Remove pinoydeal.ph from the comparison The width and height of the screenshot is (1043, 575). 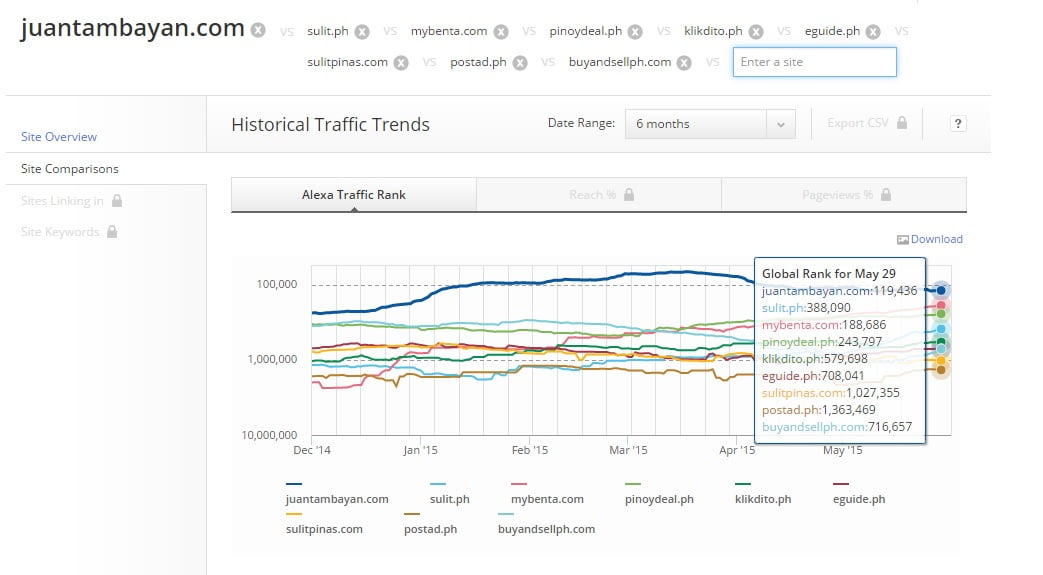tap(635, 32)
